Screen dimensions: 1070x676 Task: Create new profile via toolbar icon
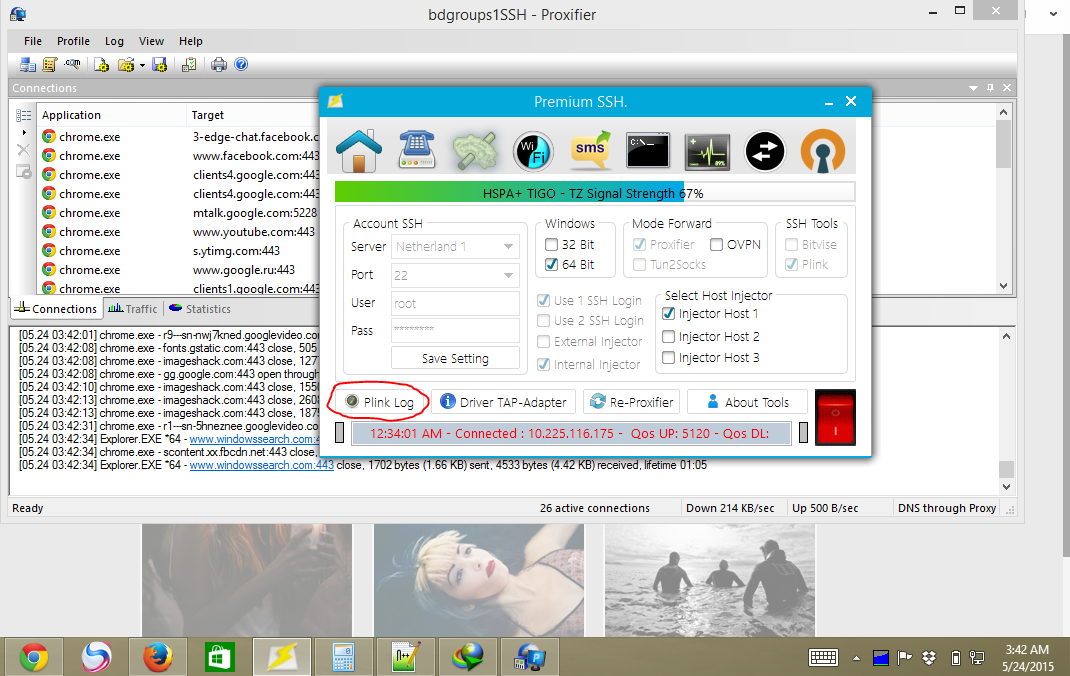tap(102, 65)
